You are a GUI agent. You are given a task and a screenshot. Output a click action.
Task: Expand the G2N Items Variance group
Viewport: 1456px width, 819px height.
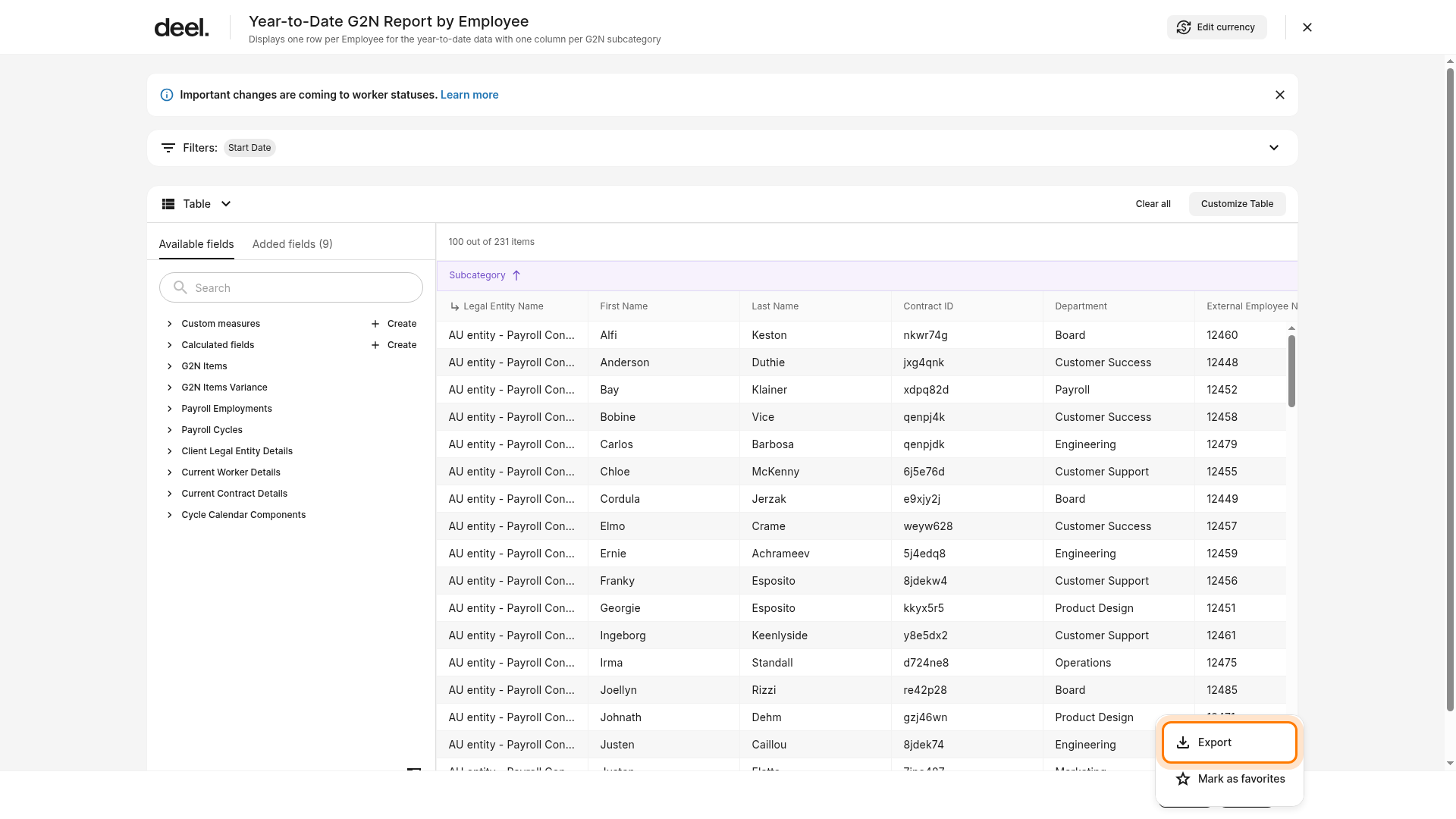point(170,388)
